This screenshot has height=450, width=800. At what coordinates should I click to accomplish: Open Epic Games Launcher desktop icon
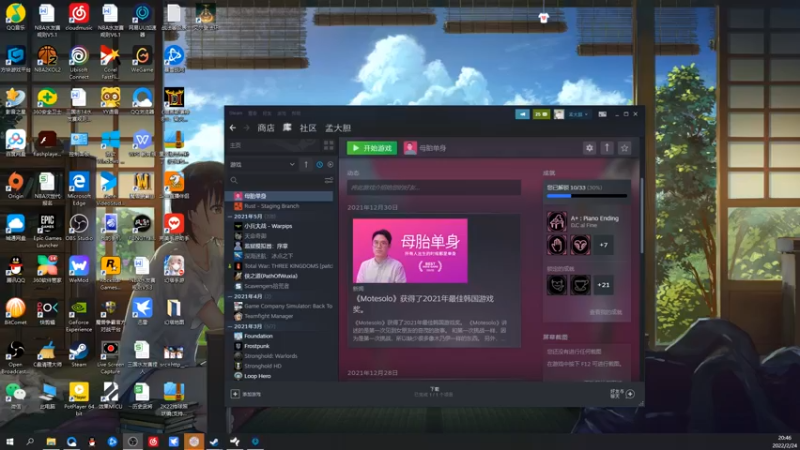47,231
